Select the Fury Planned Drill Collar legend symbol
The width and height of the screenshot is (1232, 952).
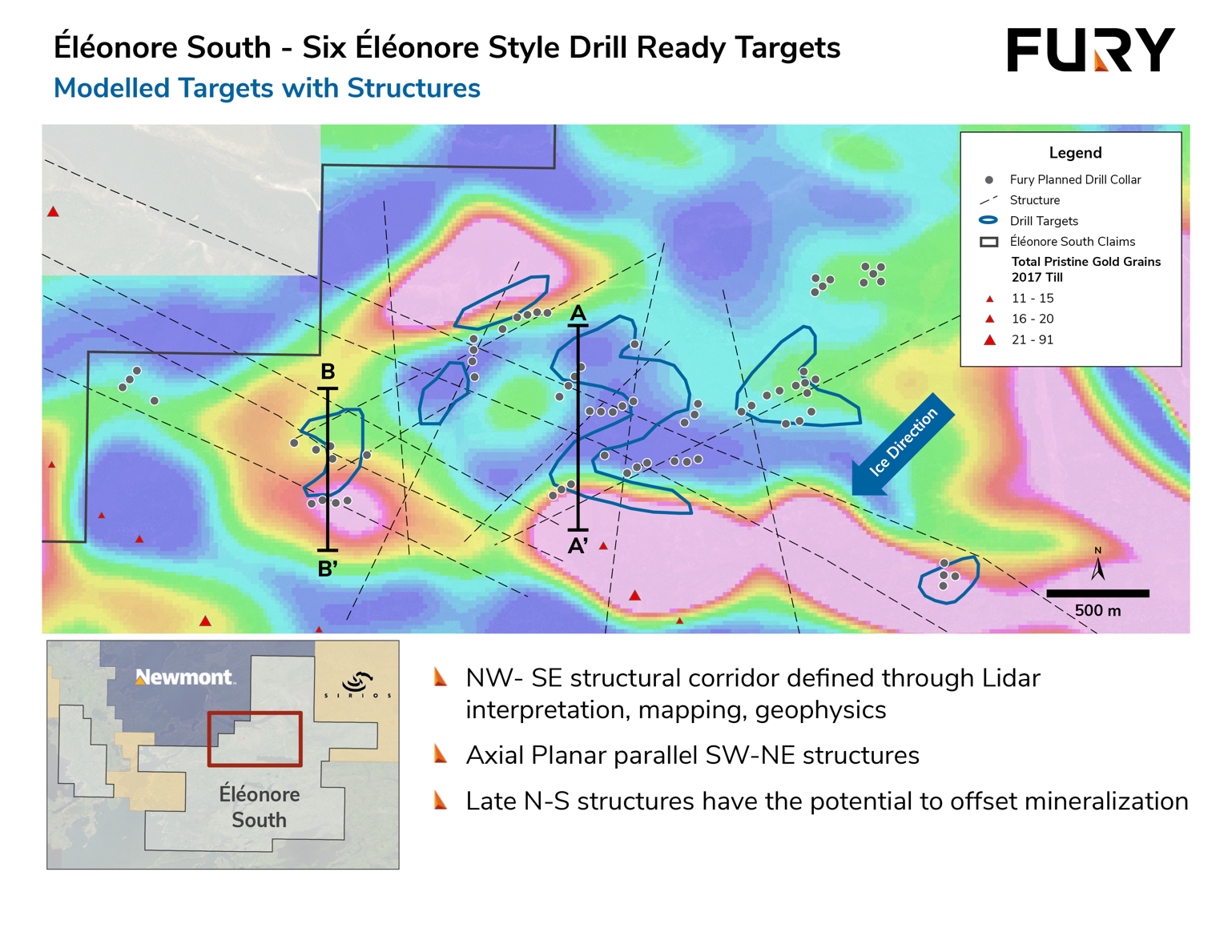(x=987, y=181)
